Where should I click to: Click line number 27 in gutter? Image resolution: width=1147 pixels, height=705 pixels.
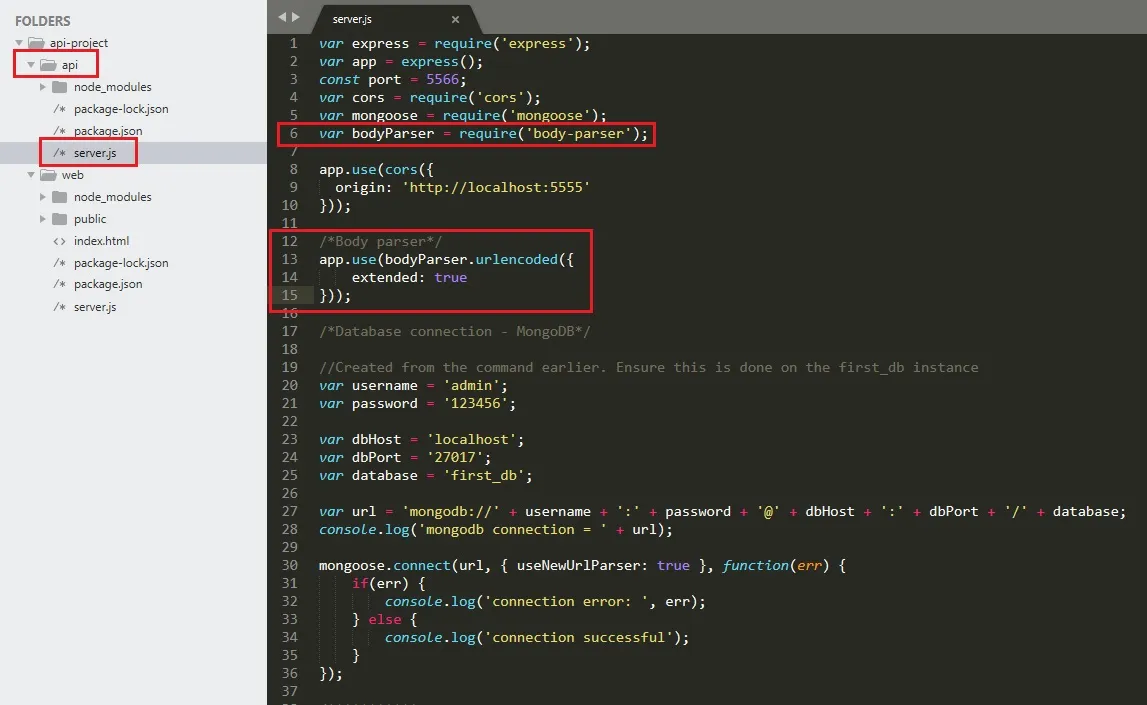coord(290,511)
